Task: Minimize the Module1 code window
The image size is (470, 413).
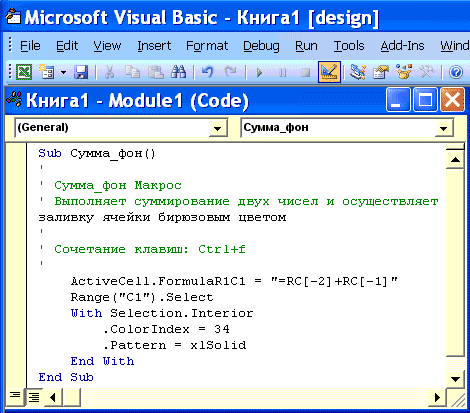Action: pos(398,100)
